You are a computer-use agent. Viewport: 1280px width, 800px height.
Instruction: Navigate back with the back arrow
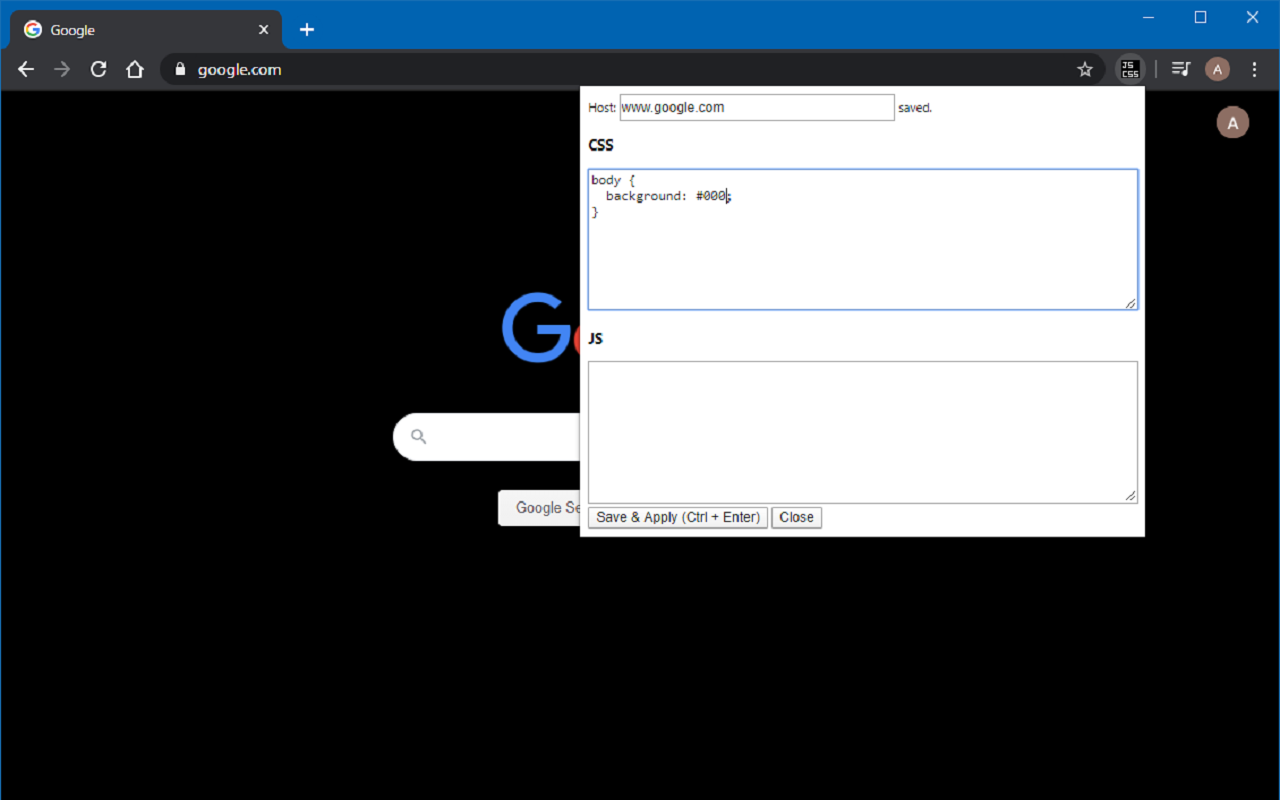[x=26, y=69]
